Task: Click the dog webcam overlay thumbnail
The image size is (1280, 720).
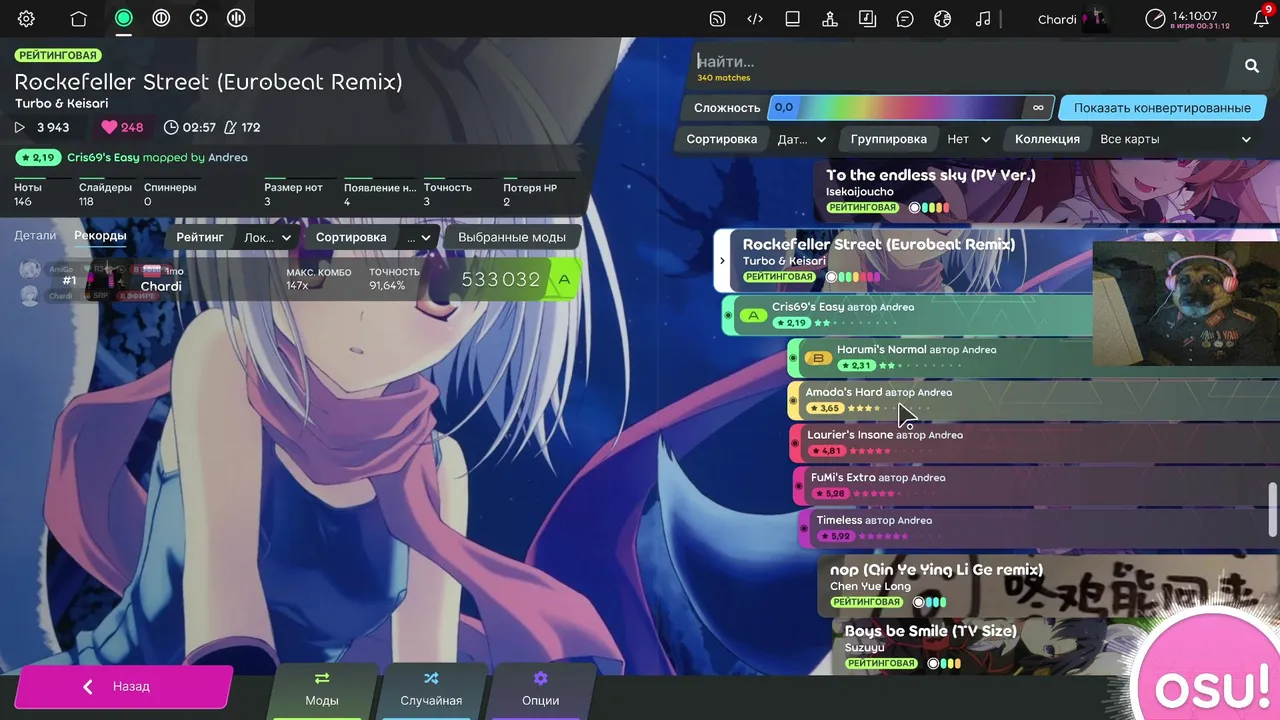Action: (x=1186, y=303)
